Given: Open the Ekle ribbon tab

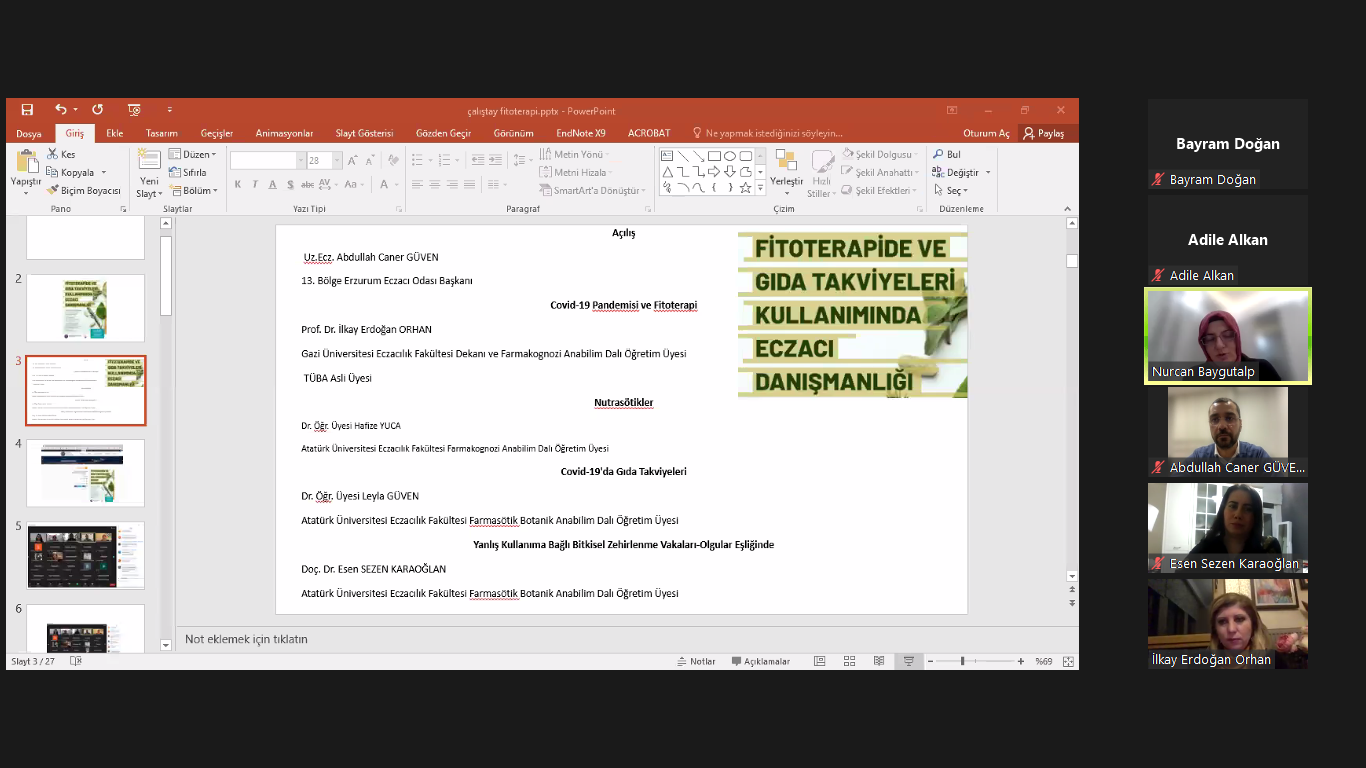Looking at the screenshot, I should (x=115, y=133).
